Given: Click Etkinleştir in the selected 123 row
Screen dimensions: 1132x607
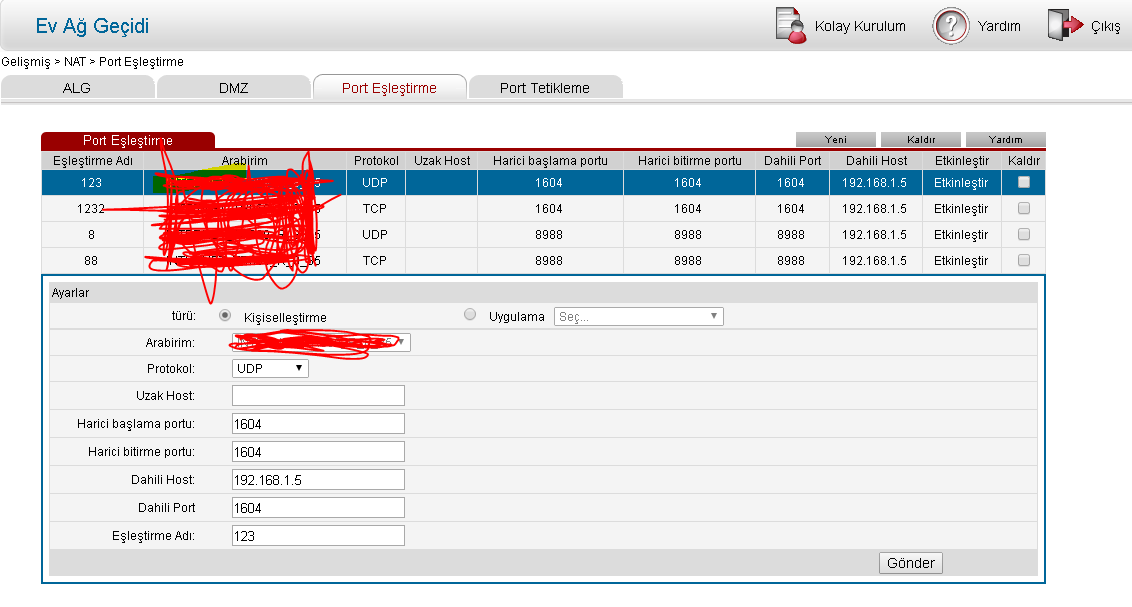Looking at the screenshot, I should point(961,183).
